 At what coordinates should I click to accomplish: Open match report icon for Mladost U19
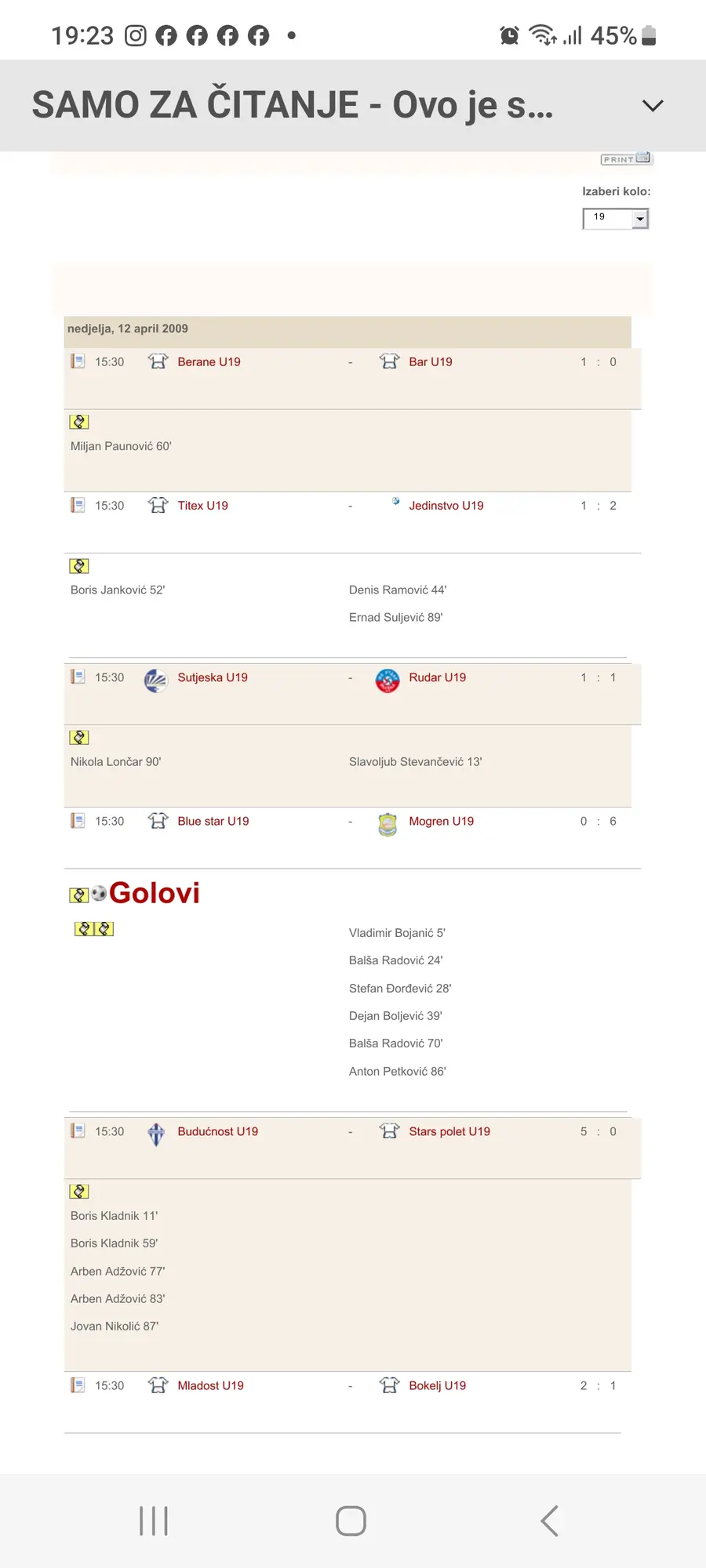tap(78, 1385)
